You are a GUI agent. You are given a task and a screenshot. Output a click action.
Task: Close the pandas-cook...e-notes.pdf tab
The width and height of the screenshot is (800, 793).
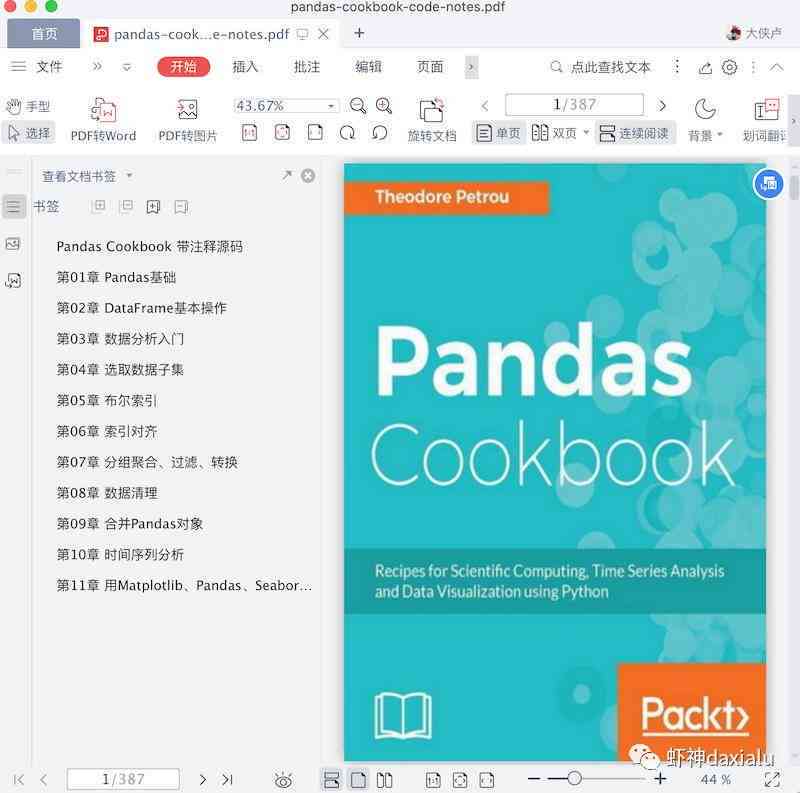pyautogui.click(x=323, y=34)
